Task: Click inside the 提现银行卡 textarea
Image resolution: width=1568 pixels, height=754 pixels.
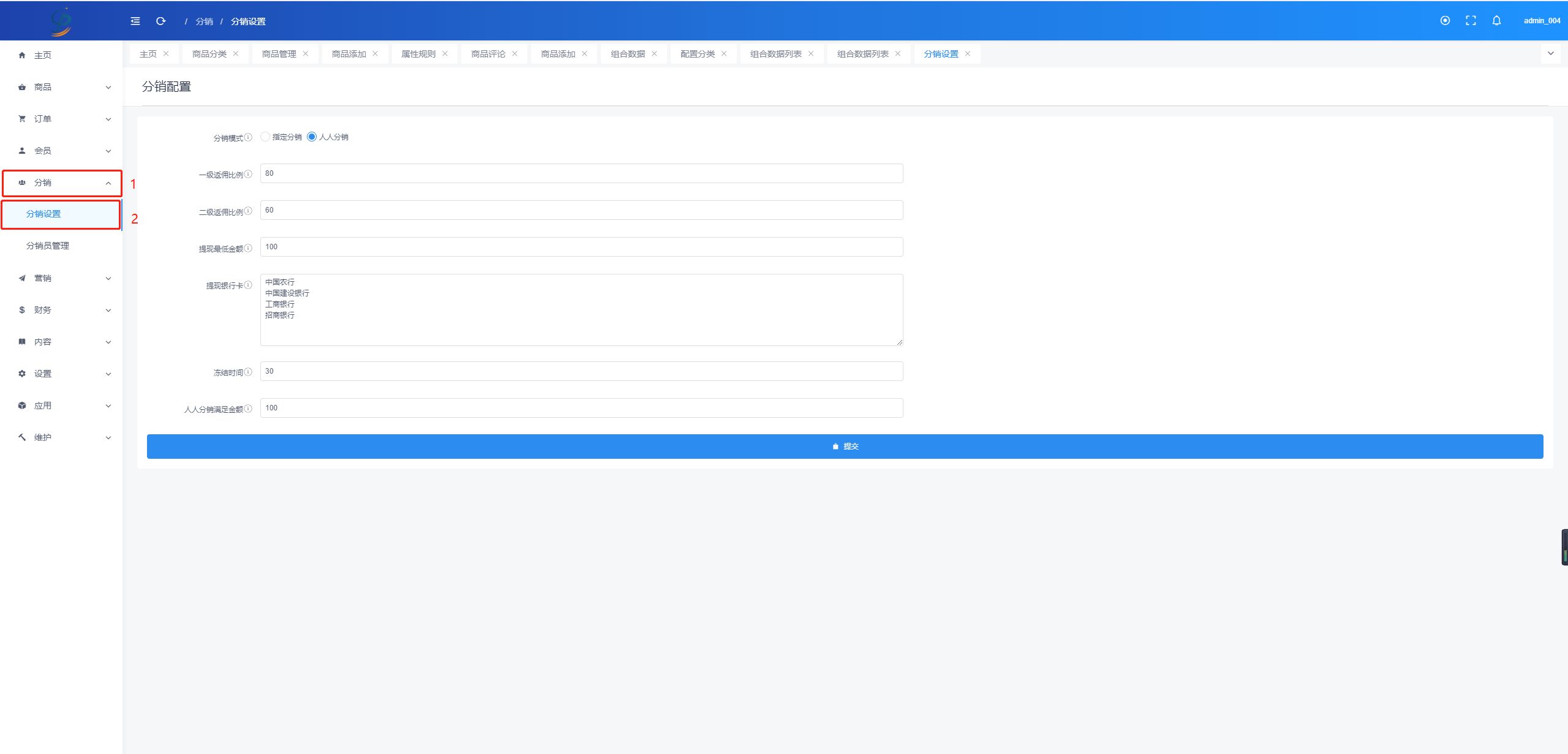Action: pyautogui.click(x=581, y=310)
